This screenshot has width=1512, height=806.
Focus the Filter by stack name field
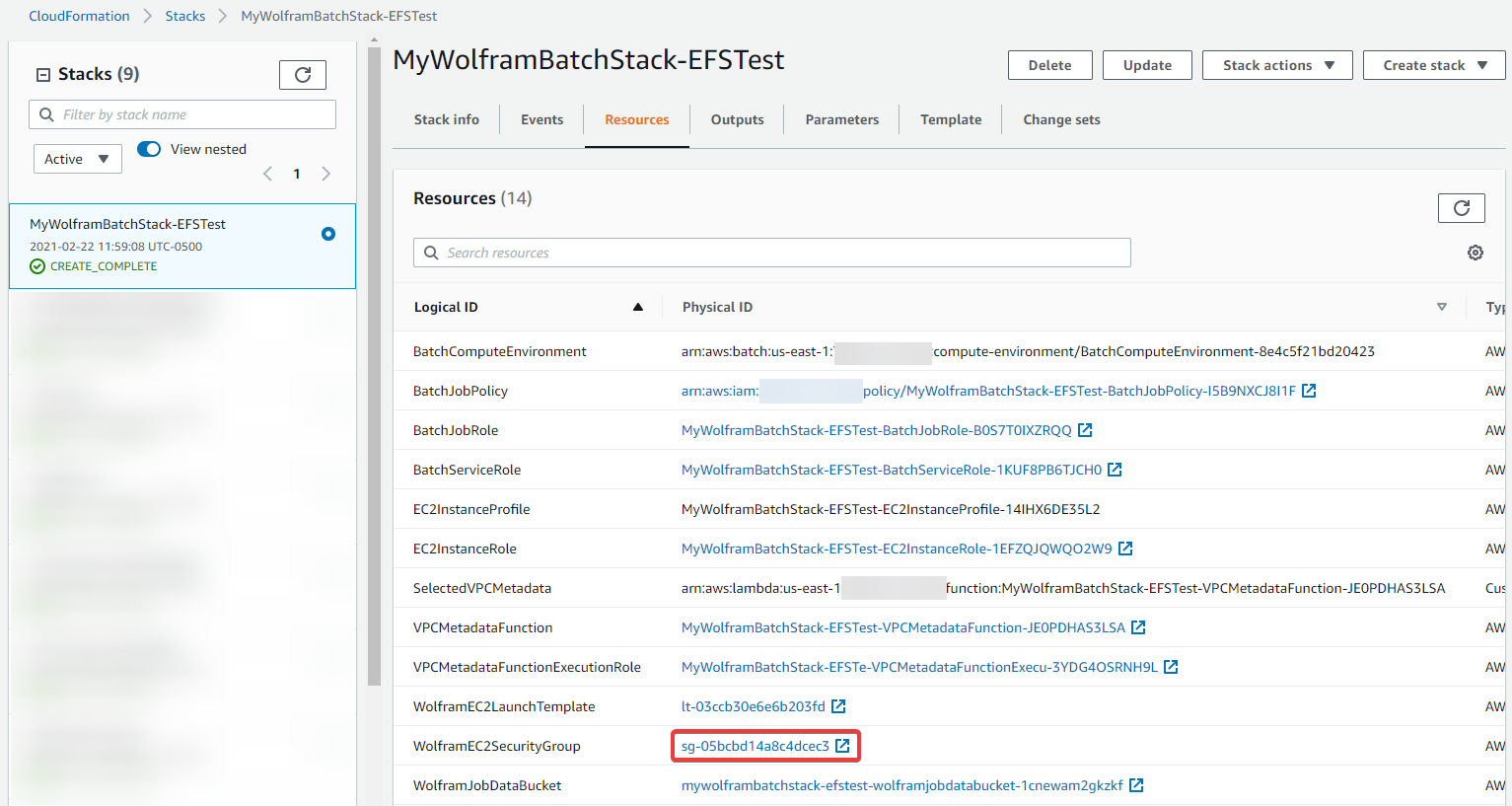182,114
